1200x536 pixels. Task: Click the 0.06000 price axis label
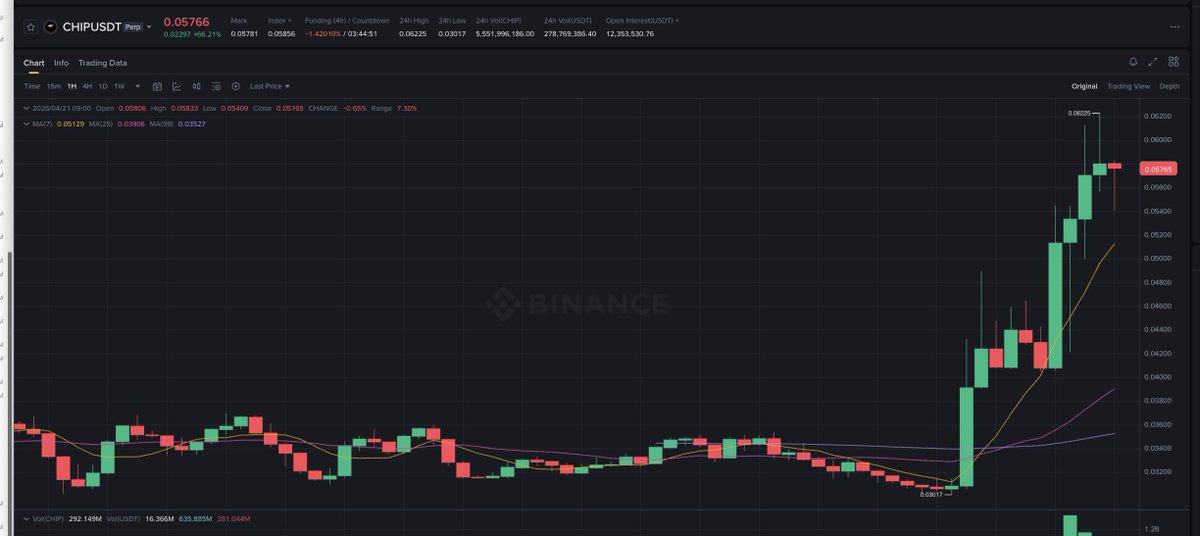[1158, 140]
